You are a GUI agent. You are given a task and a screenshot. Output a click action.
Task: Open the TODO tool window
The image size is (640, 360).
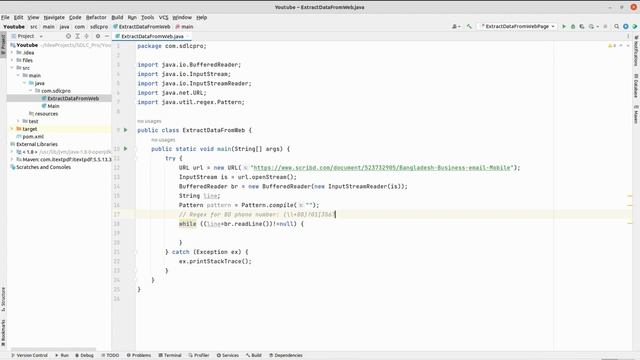click(110, 356)
